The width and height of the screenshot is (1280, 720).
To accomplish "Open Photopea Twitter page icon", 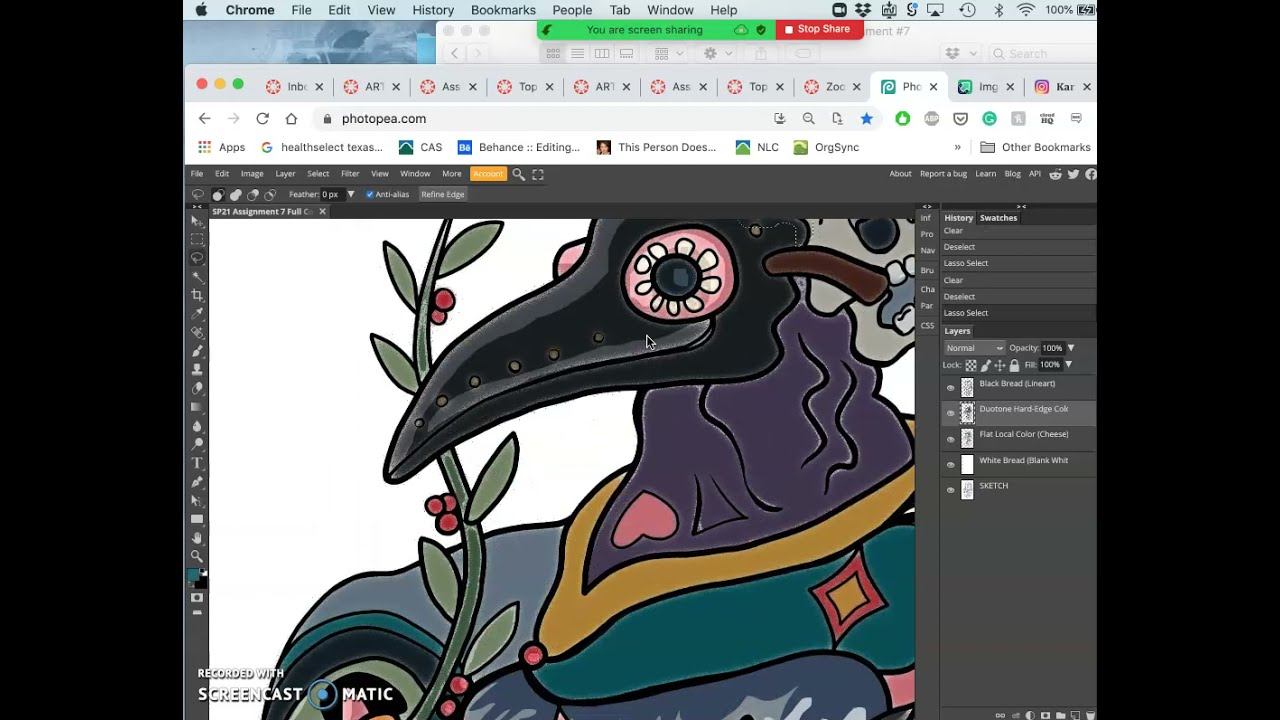I will point(1073,174).
